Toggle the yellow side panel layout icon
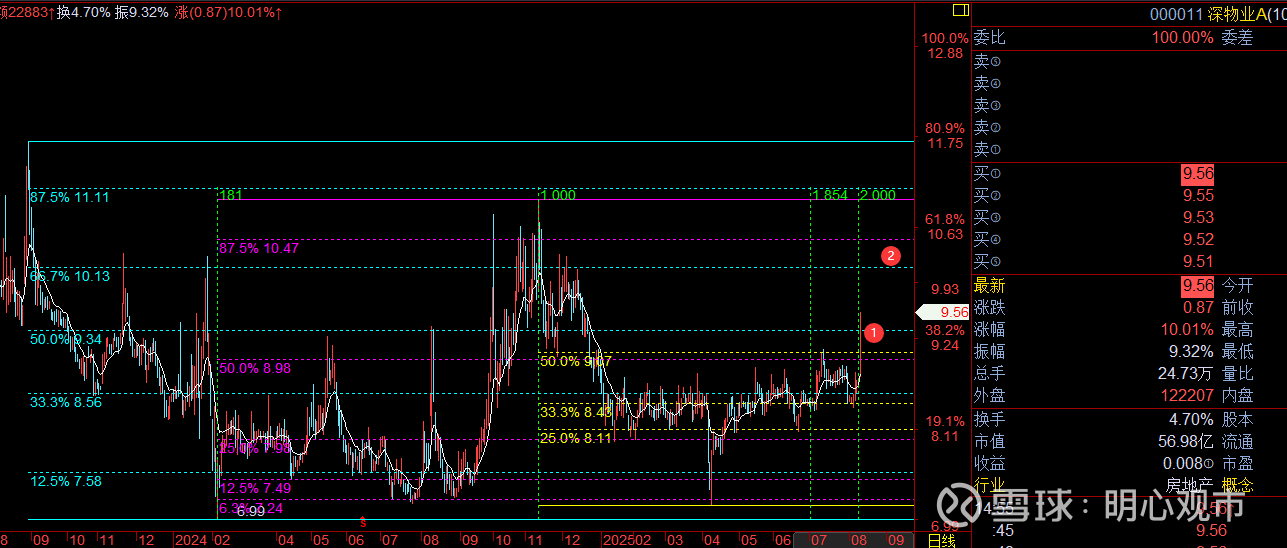The width and height of the screenshot is (1287, 548). pyautogui.click(x=960, y=10)
